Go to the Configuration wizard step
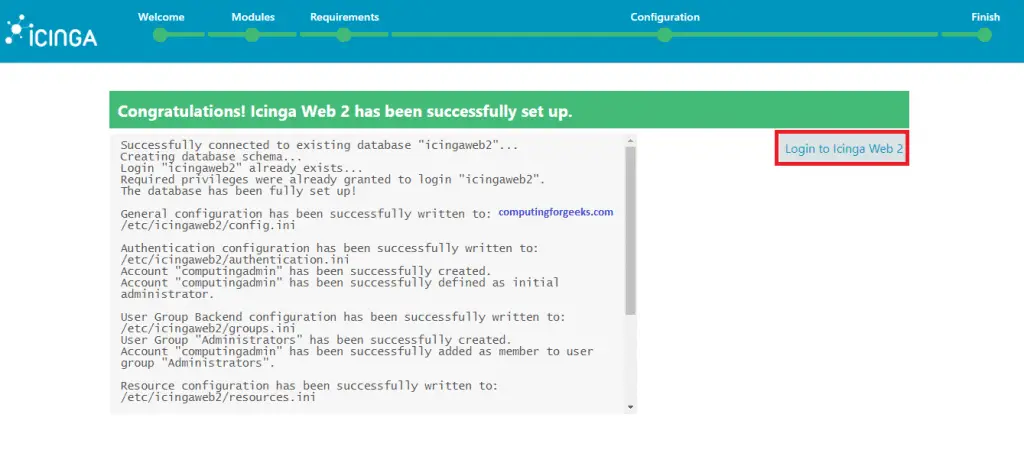 [665, 17]
